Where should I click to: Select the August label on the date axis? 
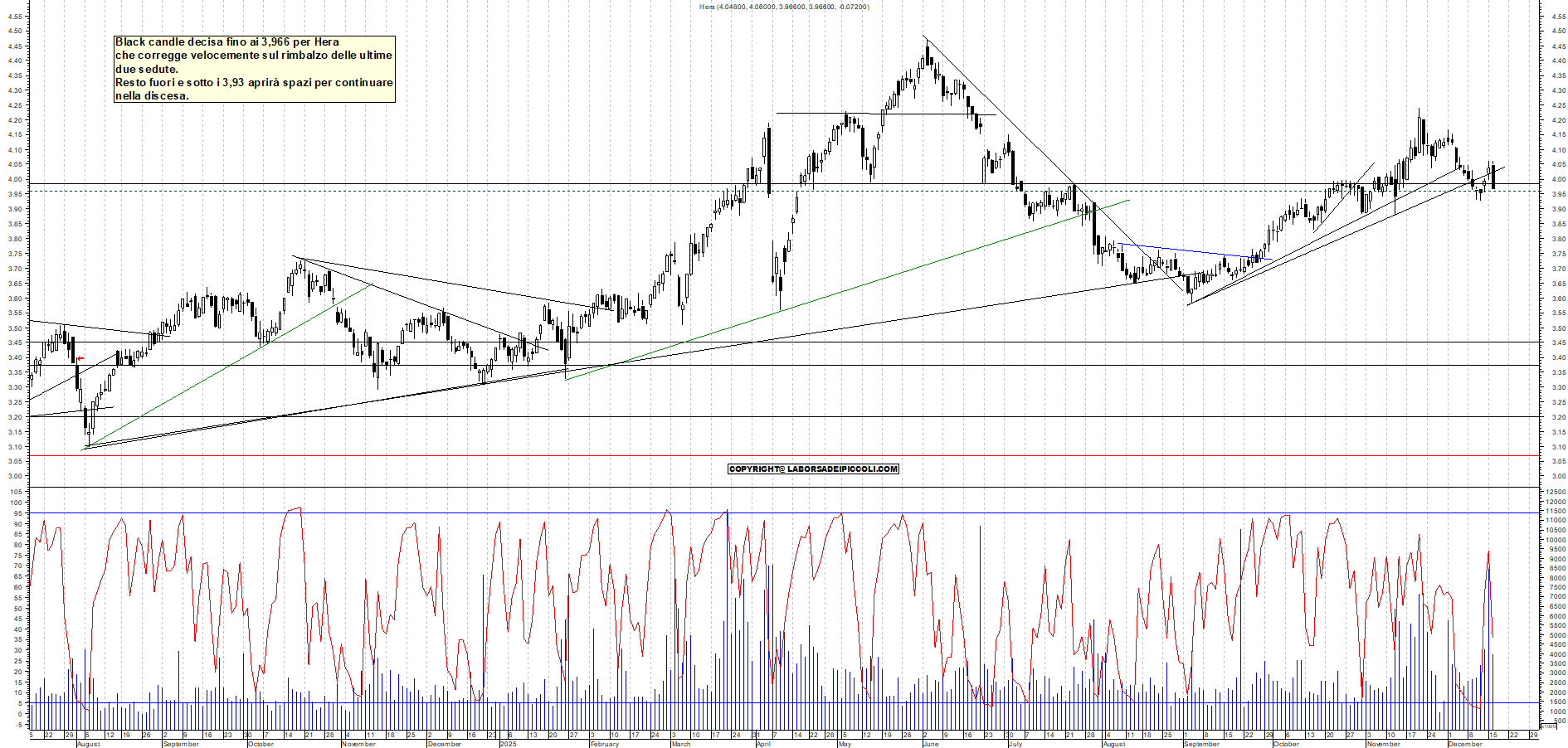87,744
